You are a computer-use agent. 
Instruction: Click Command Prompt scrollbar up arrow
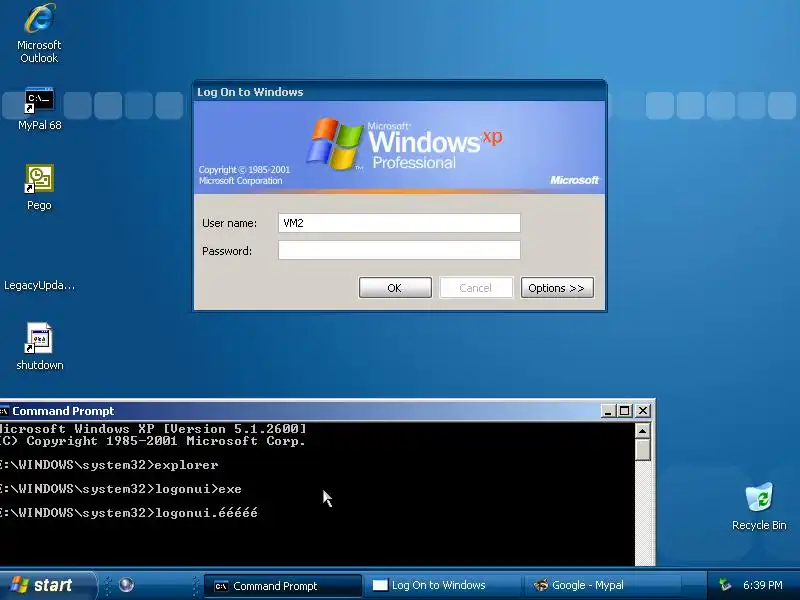pyautogui.click(x=642, y=431)
